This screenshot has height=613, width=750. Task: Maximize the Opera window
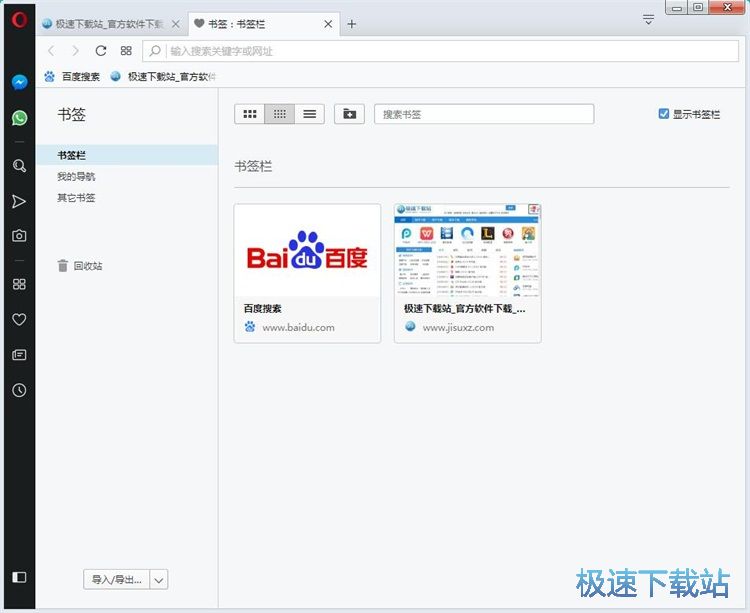tap(698, 8)
